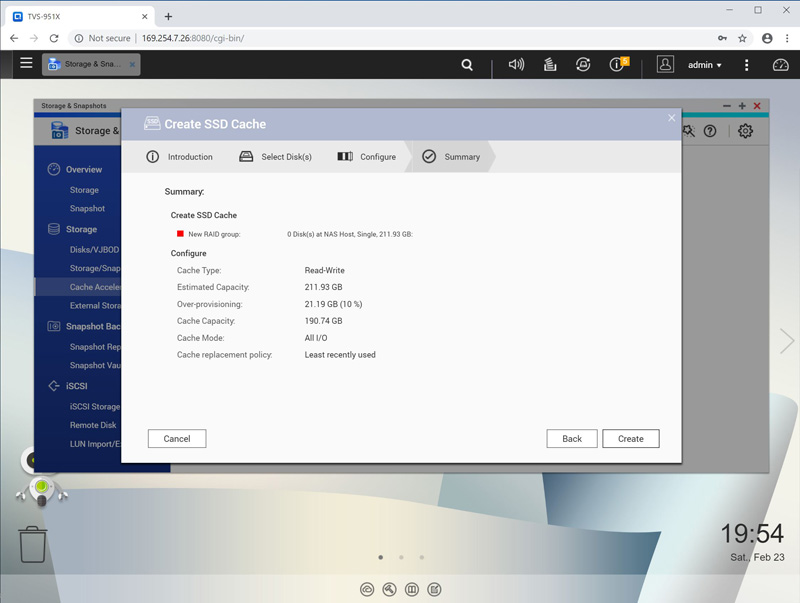The width and height of the screenshot is (800, 603).
Task: Open external devices sync icon
Action: pyautogui.click(x=583, y=64)
